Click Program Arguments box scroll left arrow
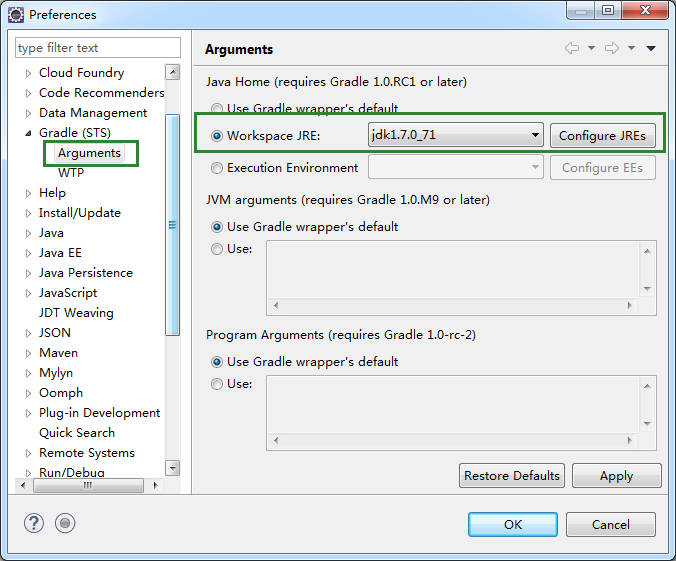The height and width of the screenshot is (561, 676). coord(276,440)
